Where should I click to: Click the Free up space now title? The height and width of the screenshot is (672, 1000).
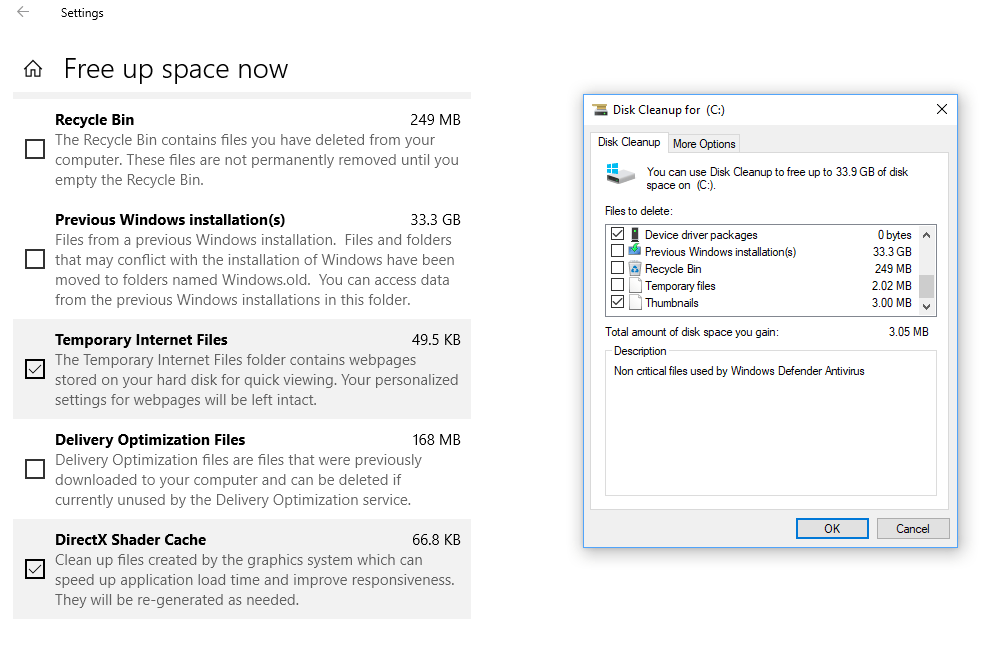(x=176, y=69)
